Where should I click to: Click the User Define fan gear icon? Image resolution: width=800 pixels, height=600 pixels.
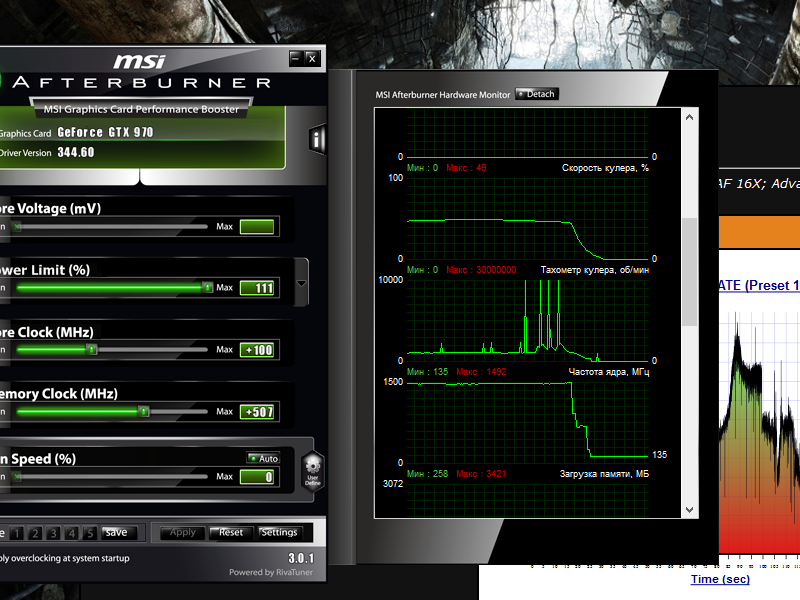[x=312, y=471]
